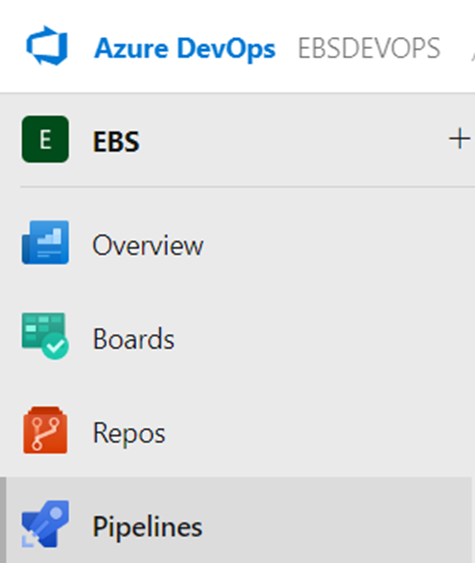Select the Boards kanban icon

pyautogui.click(x=45, y=336)
